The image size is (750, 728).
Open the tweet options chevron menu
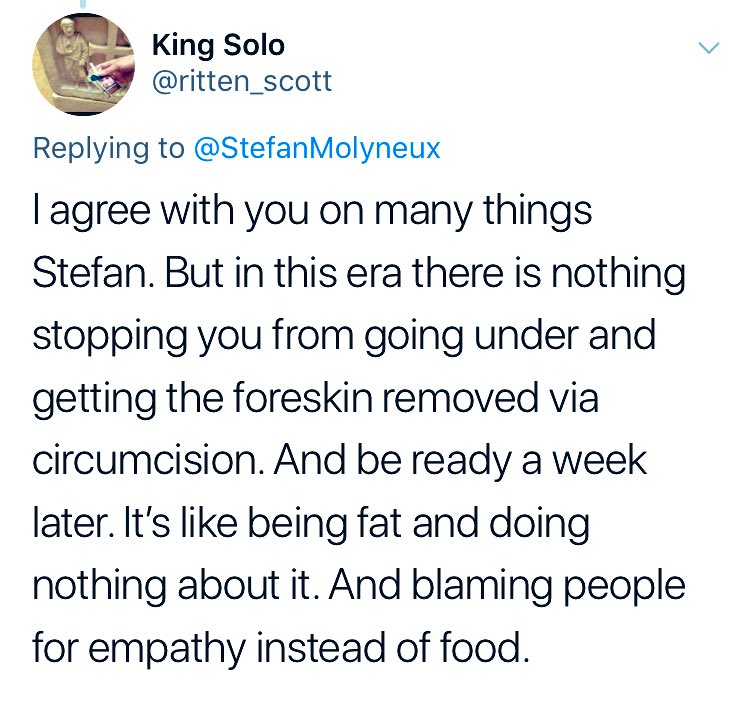[x=708, y=48]
